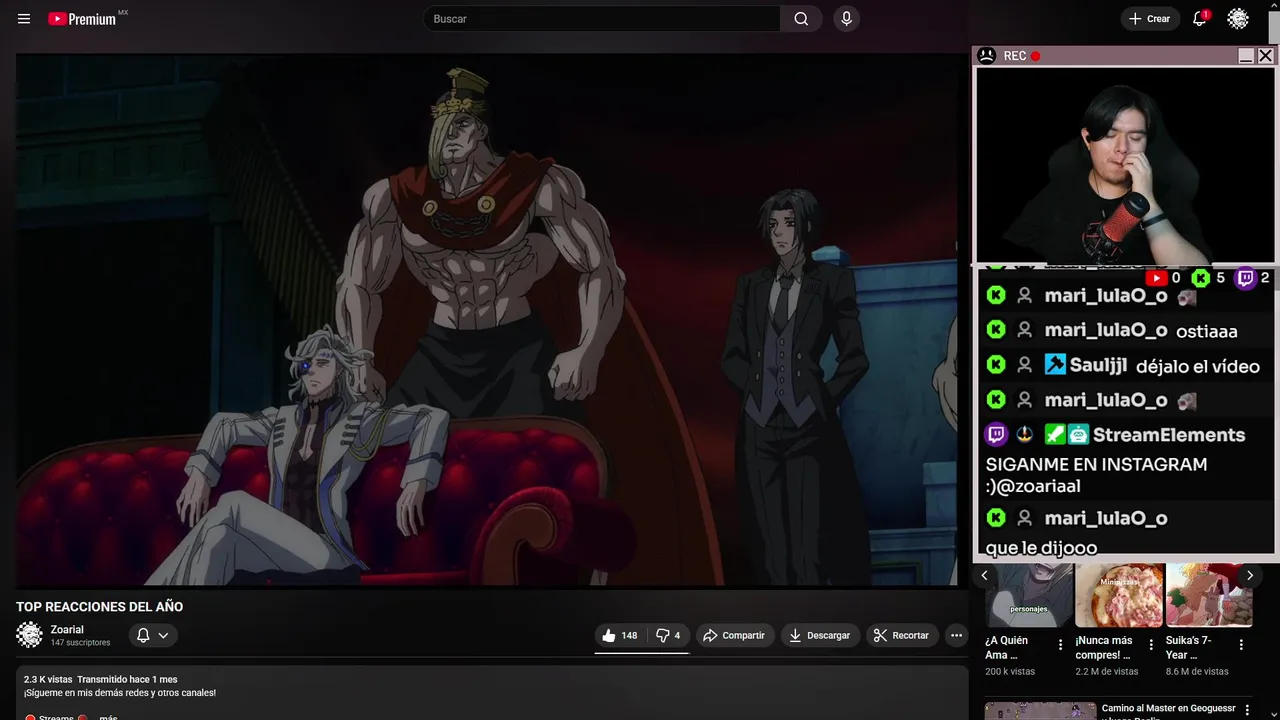
Task: Click the StreamElements chat username
Action: tap(1169, 435)
